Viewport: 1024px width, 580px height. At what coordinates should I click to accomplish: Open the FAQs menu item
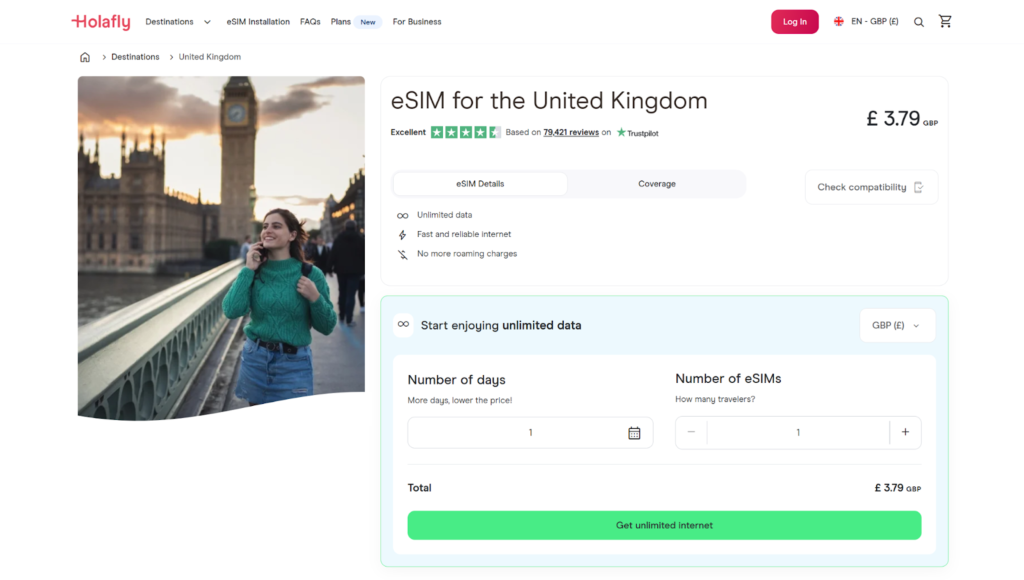[x=310, y=21]
